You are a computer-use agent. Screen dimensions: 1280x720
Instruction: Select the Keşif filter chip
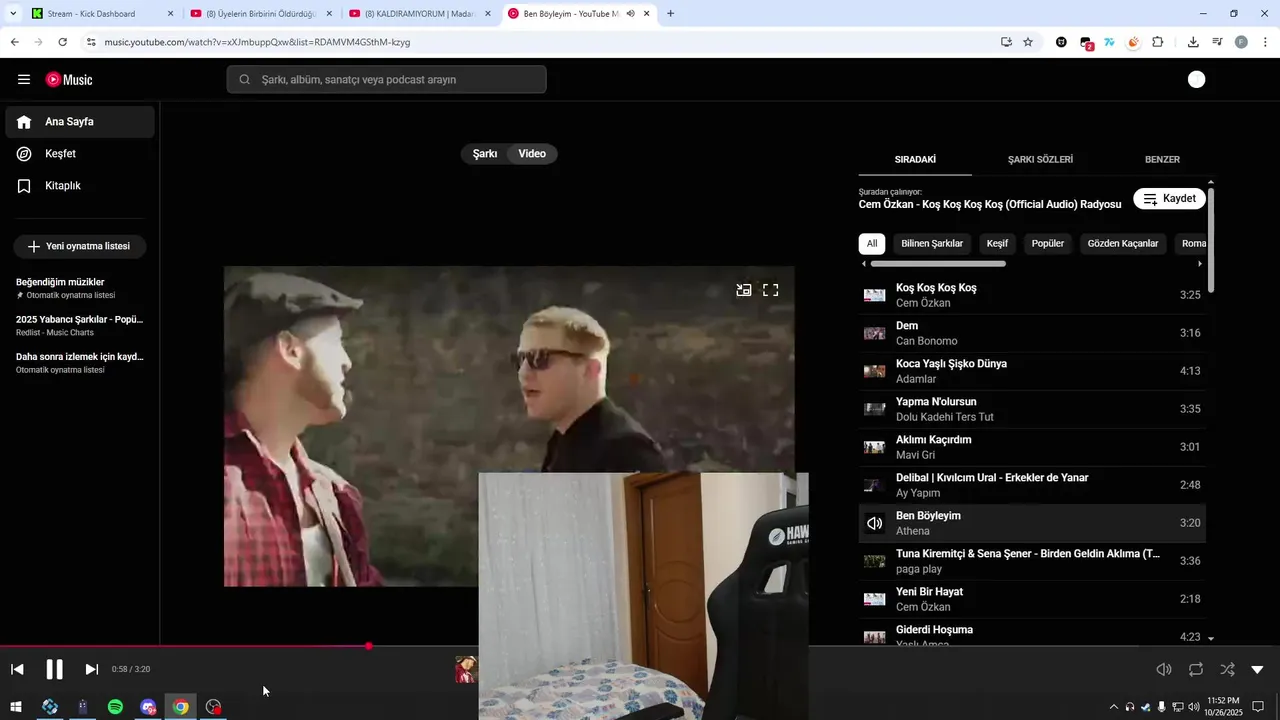(x=997, y=243)
